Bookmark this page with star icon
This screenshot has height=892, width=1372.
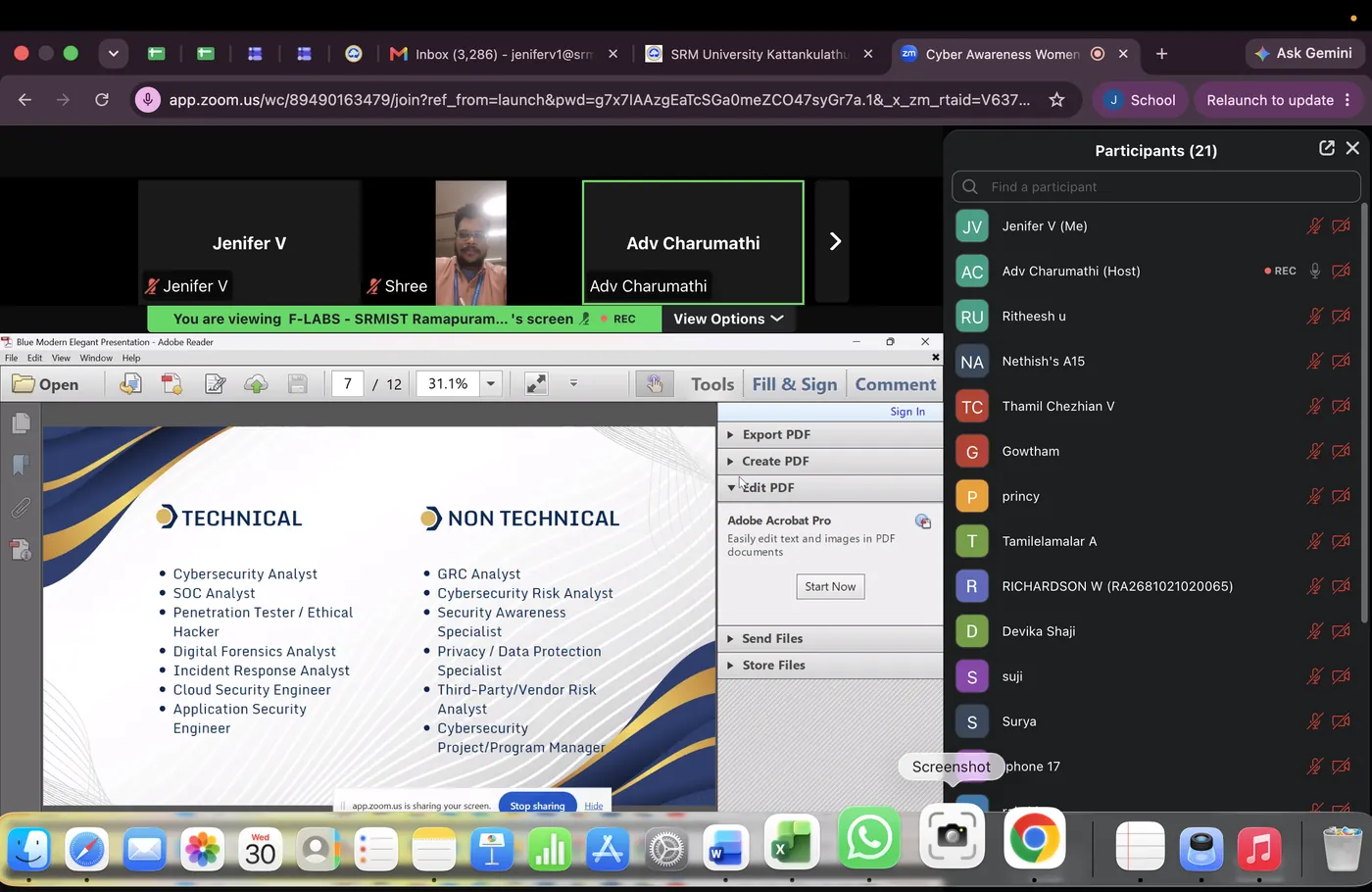[x=1056, y=100]
